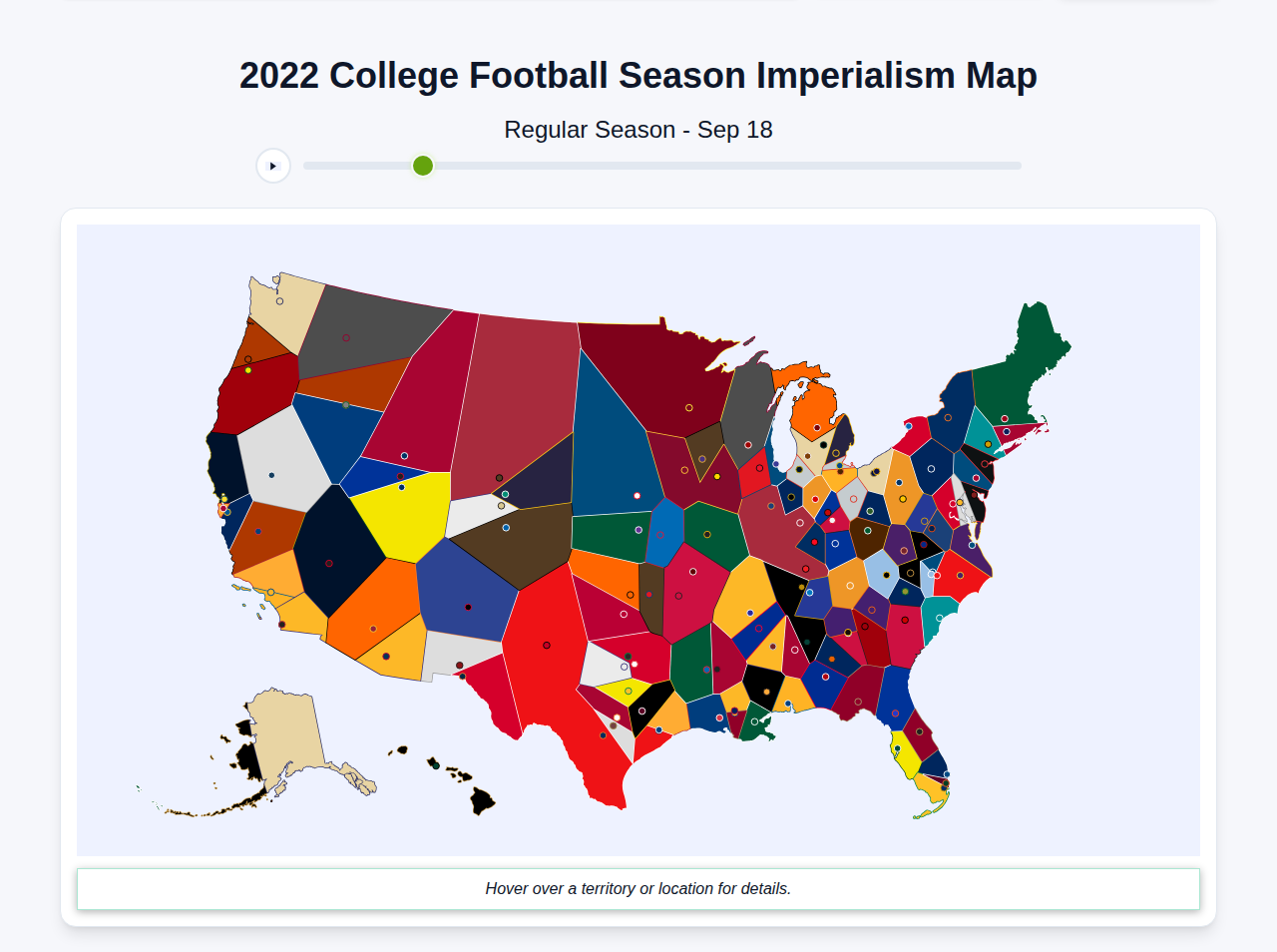1277x952 pixels.
Task: Click the yellow territory in southern Florida
Action: 903,761
